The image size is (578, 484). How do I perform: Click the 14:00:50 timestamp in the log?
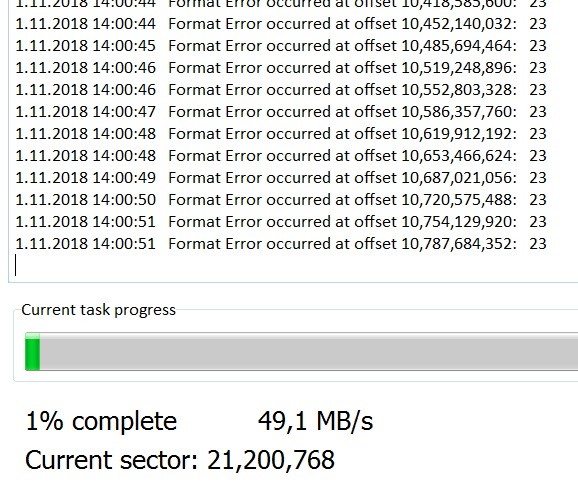pyautogui.click(x=124, y=200)
